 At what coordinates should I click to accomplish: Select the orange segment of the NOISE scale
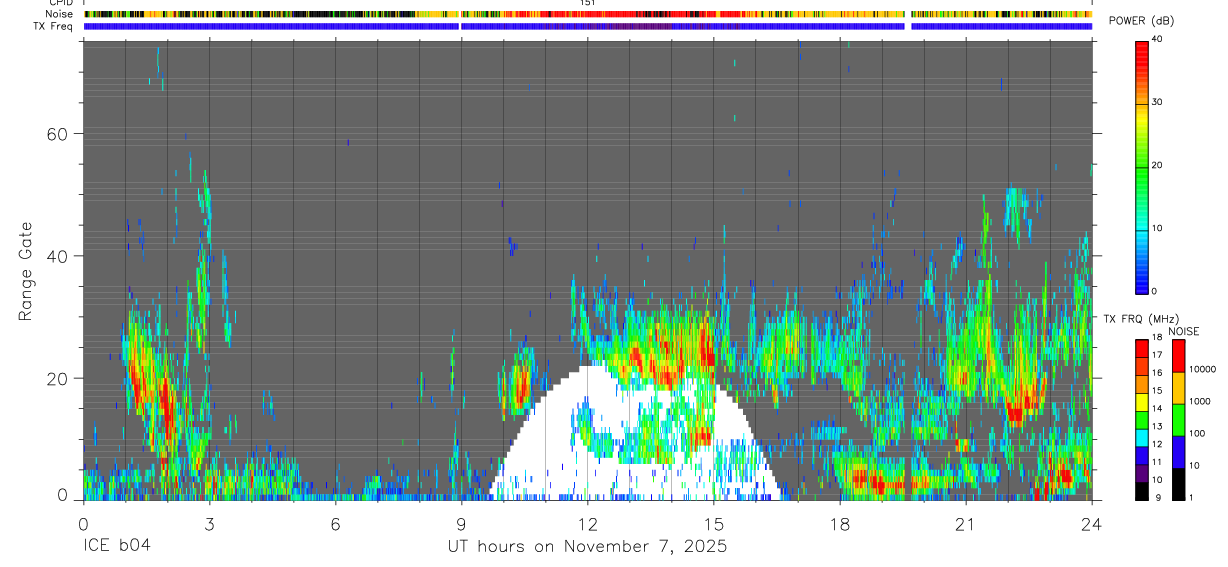[1177, 388]
